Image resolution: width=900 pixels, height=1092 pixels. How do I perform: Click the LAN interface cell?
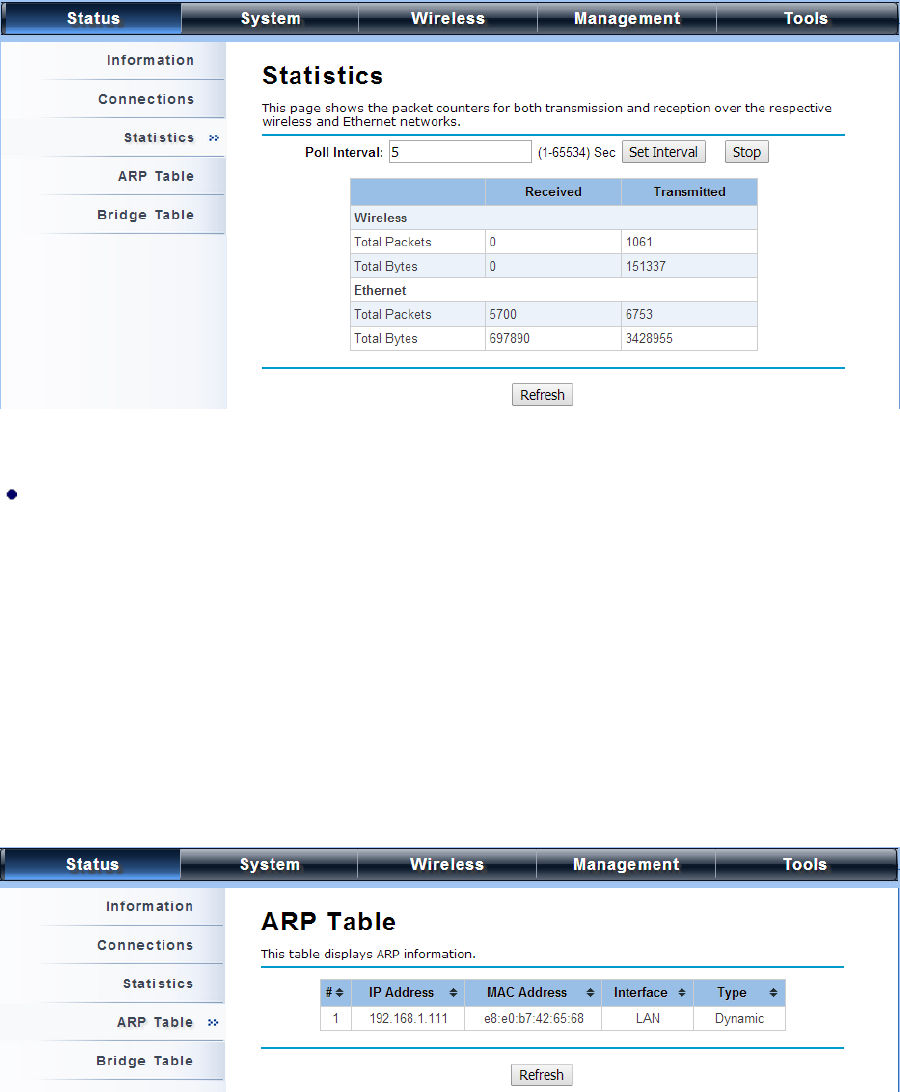pos(648,1018)
